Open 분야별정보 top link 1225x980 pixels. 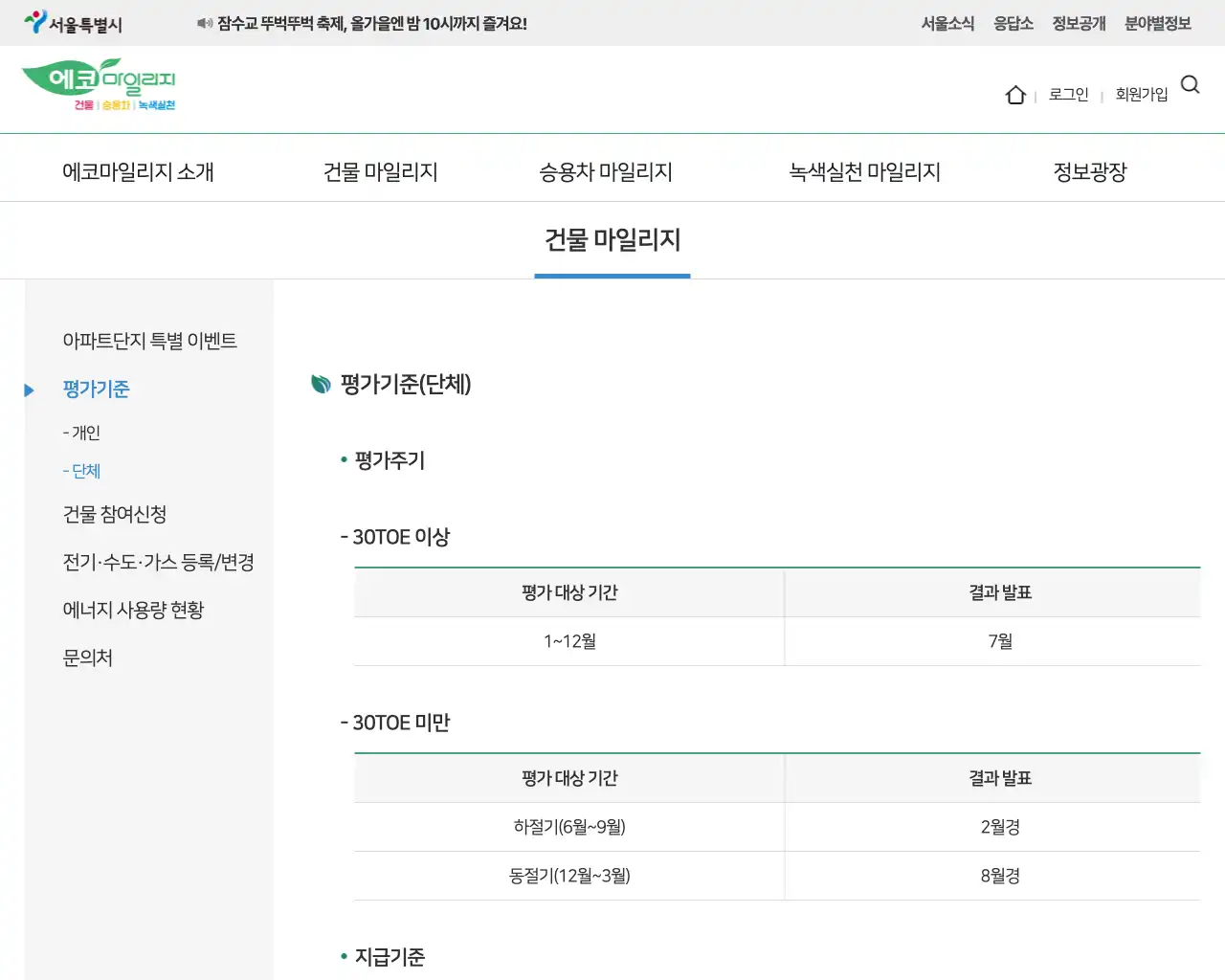tap(1158, 23)
